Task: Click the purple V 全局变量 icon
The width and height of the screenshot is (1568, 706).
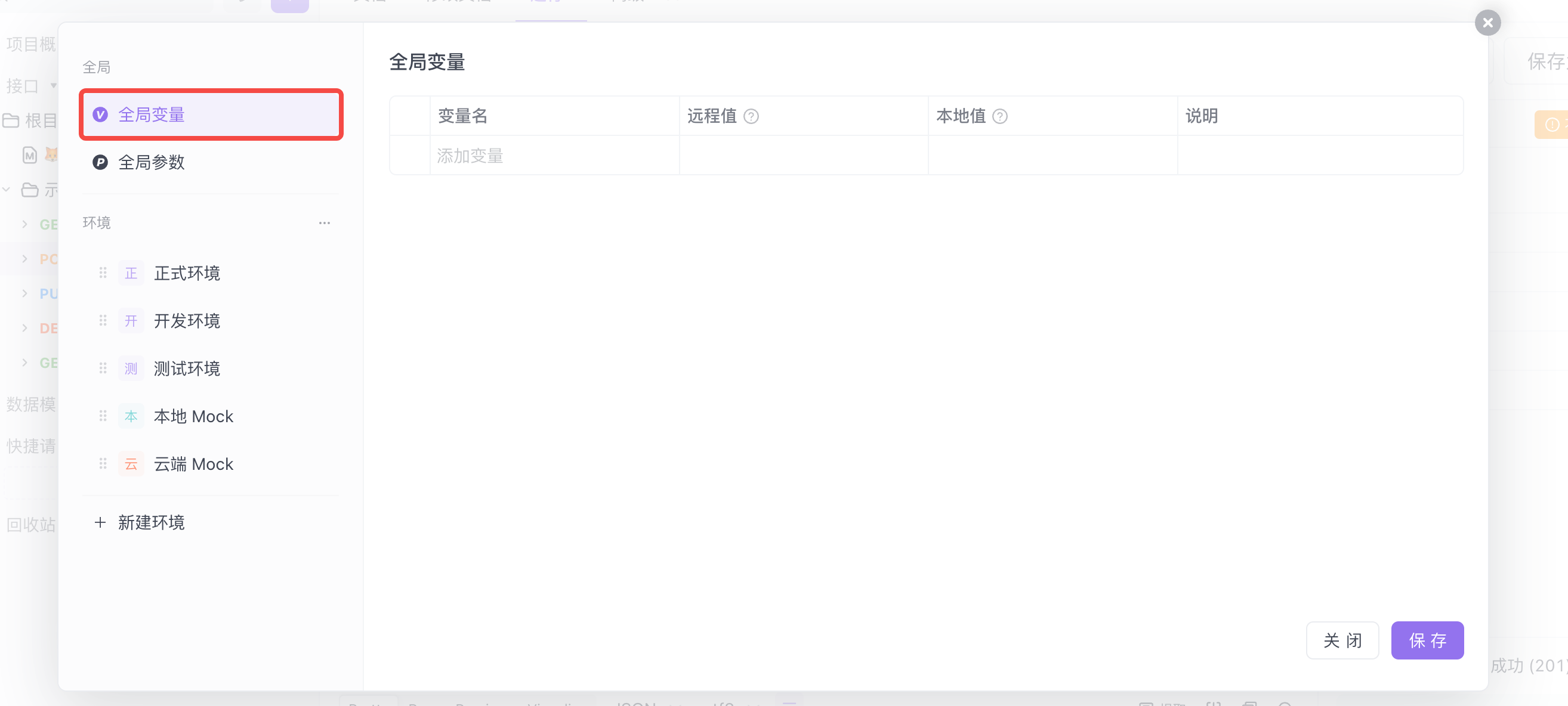Action: (100, 114)
